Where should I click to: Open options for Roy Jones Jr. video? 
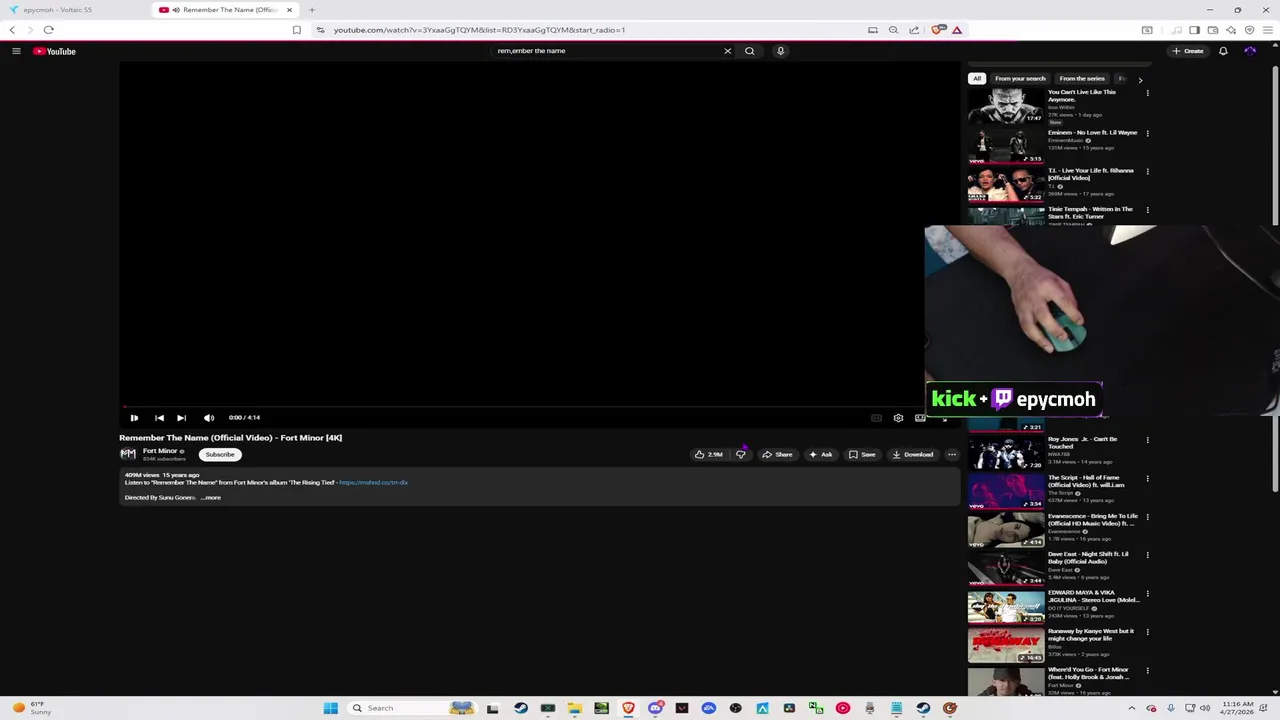1147,440
